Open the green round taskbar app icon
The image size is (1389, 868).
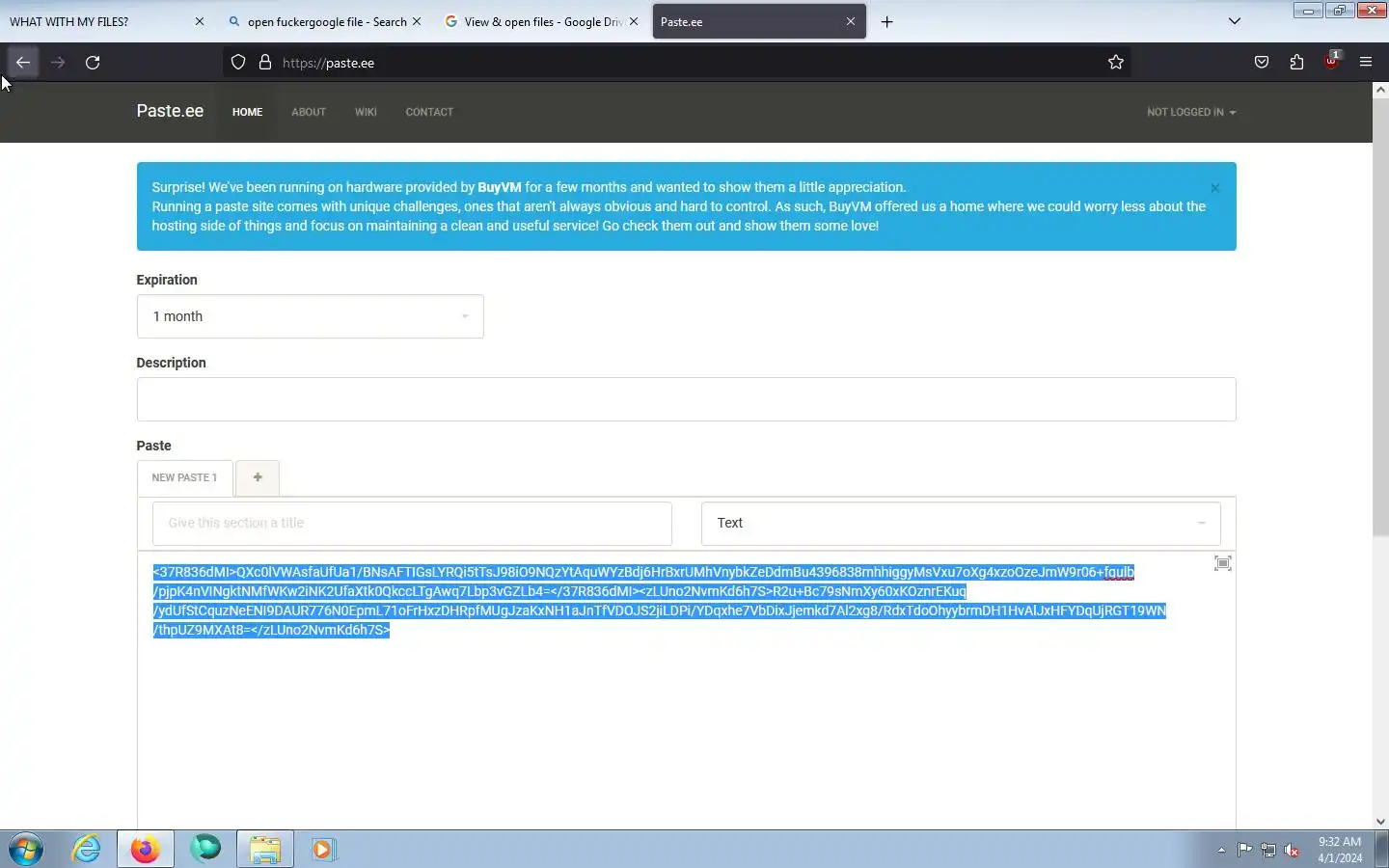(204, 850)
